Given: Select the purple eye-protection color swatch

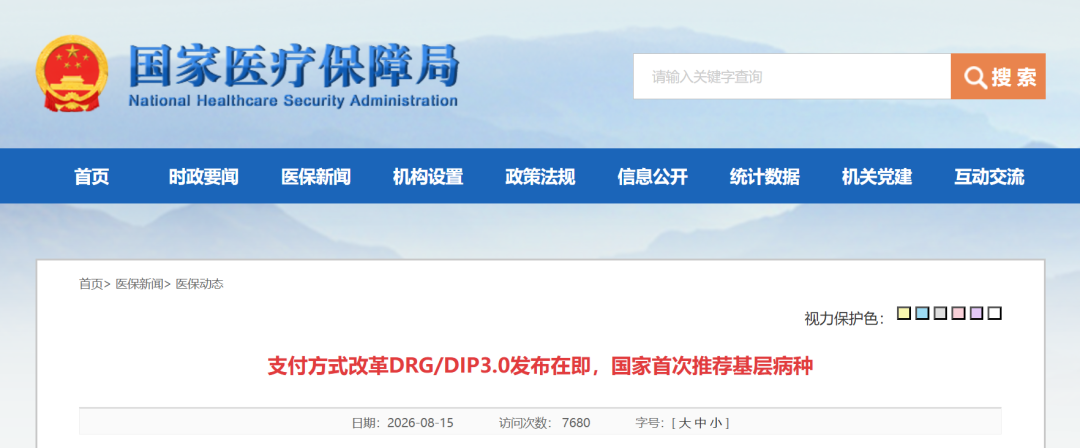Looking at the screenshot, I should click(976, 314).
